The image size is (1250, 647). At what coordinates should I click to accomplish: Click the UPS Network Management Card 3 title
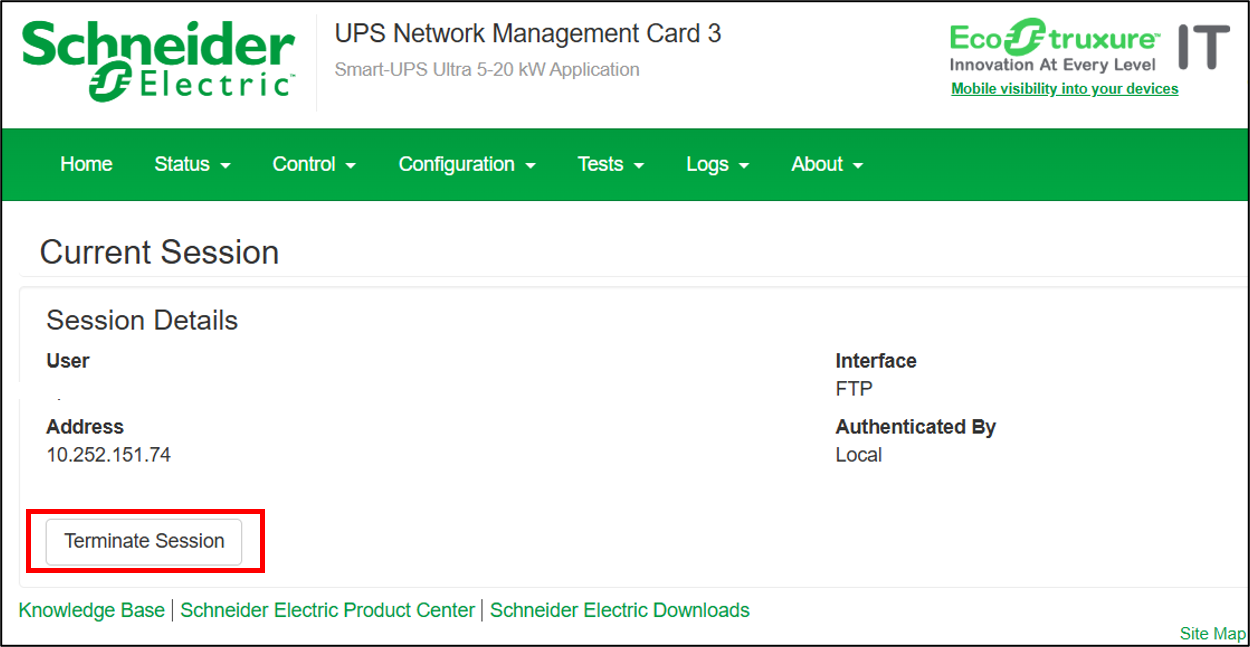click(528, 33)
